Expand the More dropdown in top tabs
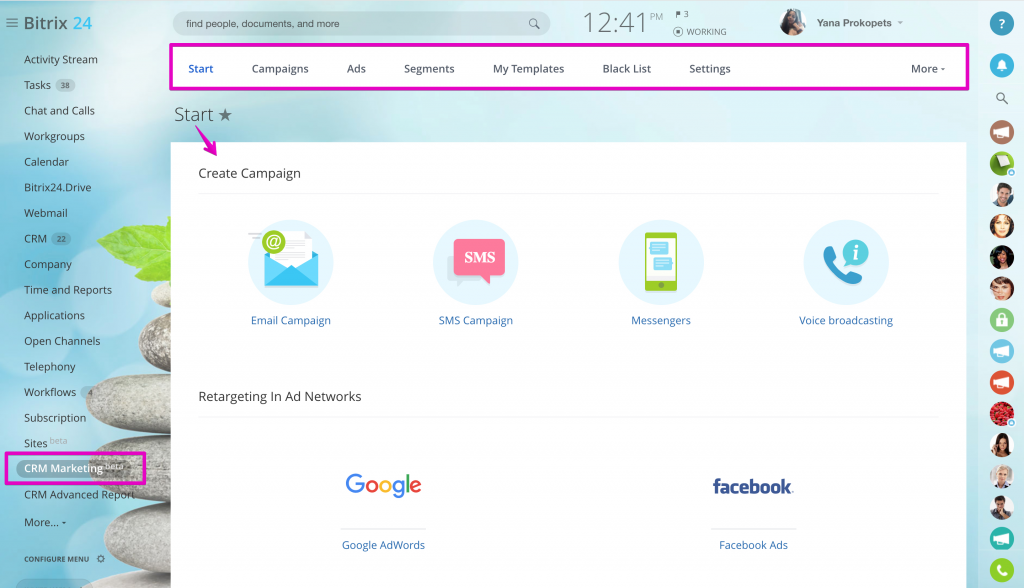The width and height of the screenshot is (1024, 588). tap(928, 69)
